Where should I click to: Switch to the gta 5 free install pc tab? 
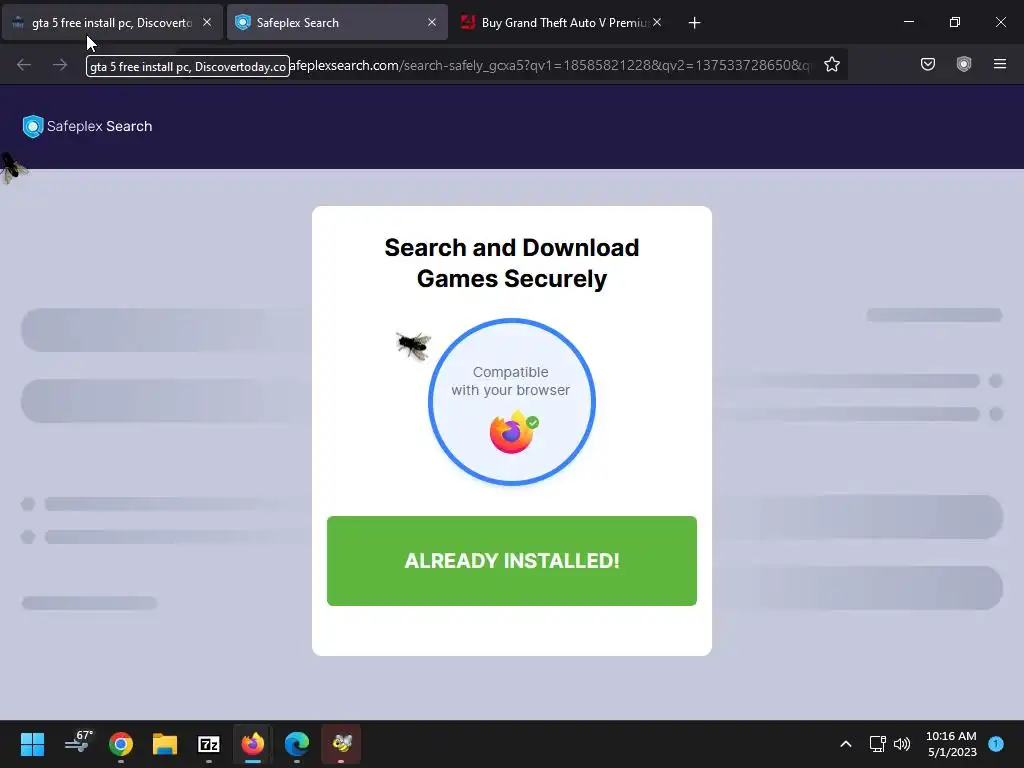pyautogui.click(x=111, y=23)
